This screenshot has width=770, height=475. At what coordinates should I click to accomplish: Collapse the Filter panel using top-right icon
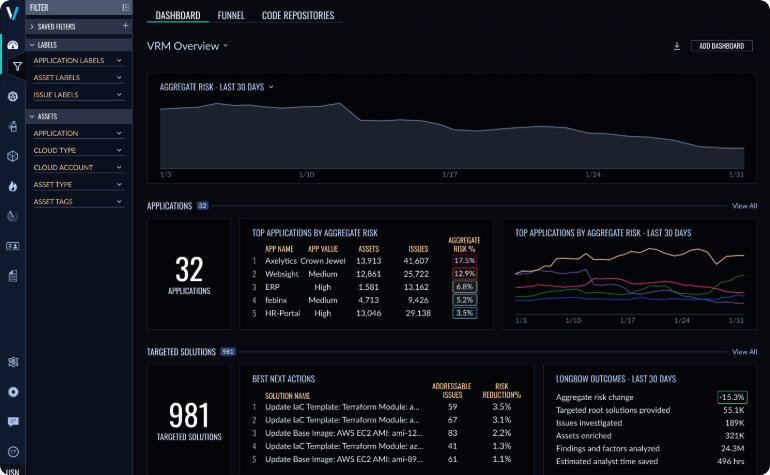(124, 7)
